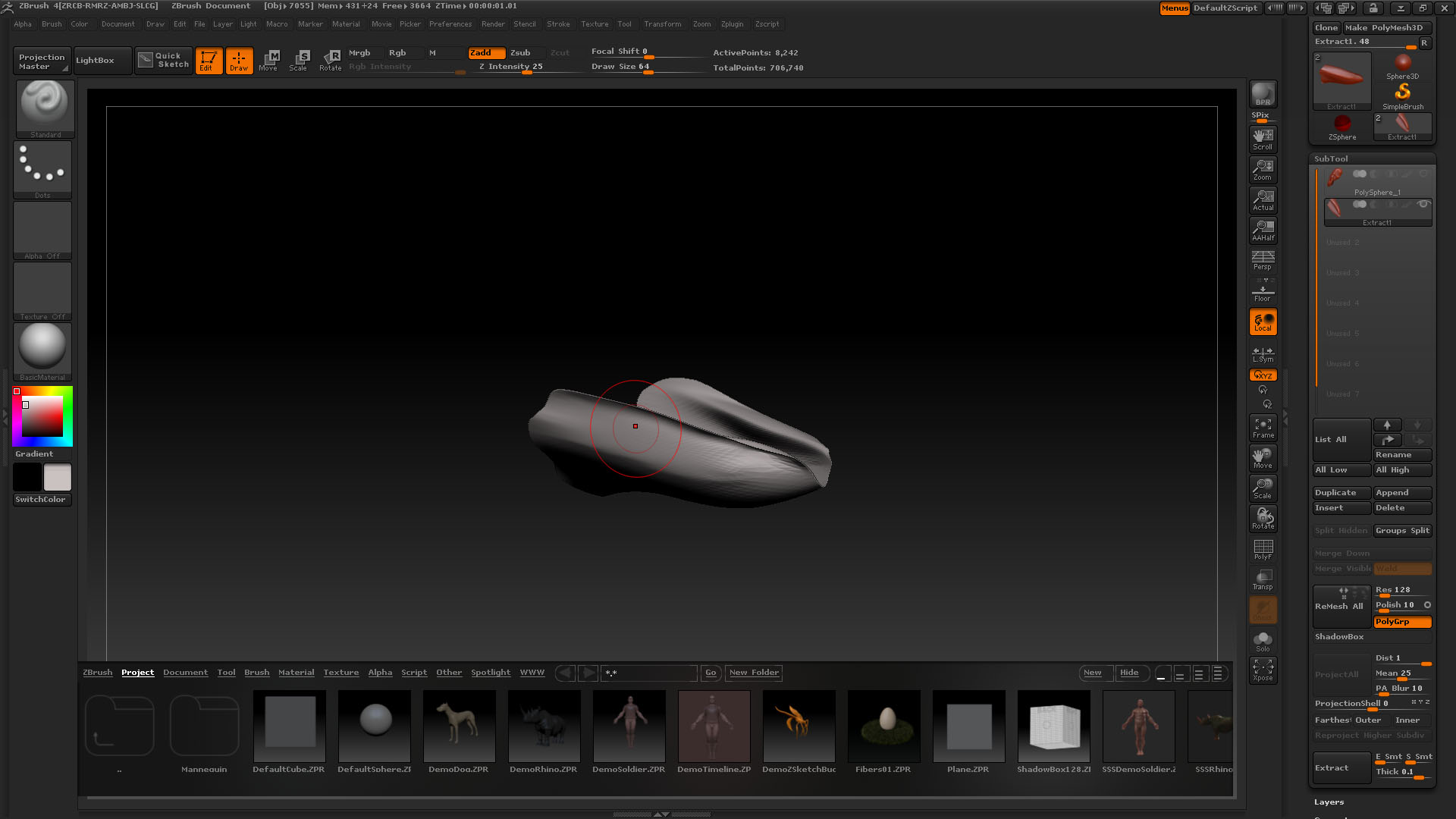The width and height of the screenshot is (1456, 819).
Task: Enable PolyF polyframe display
Action: coord(1263,549)
